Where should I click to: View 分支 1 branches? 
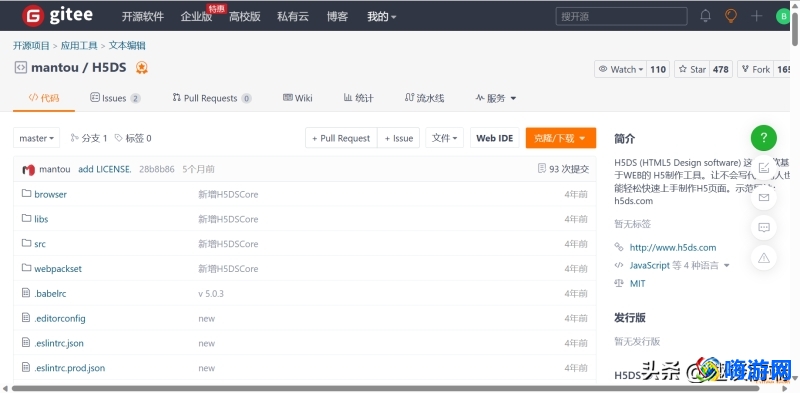tap(89, 138)
